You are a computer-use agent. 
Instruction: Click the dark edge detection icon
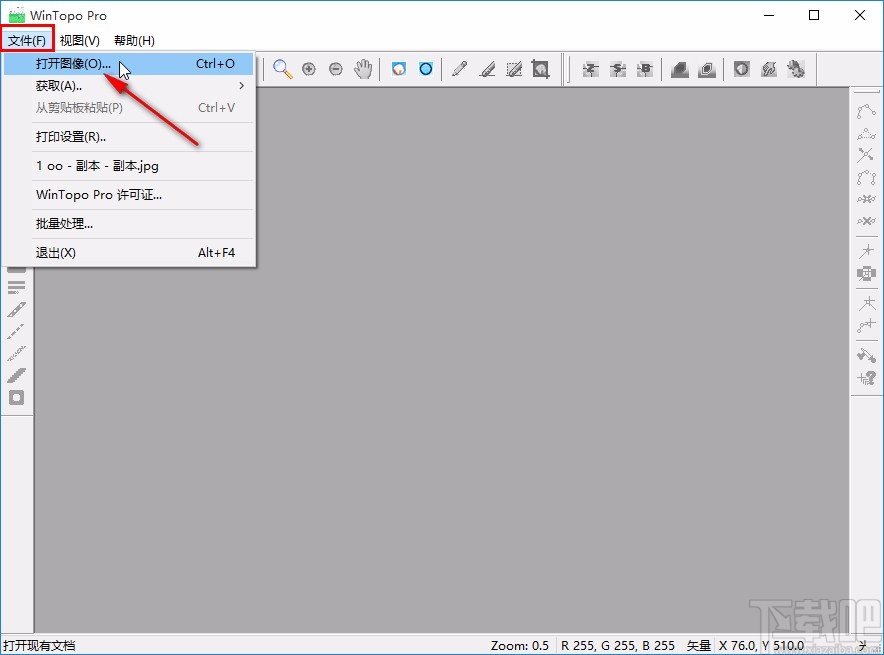click(679, 69)
